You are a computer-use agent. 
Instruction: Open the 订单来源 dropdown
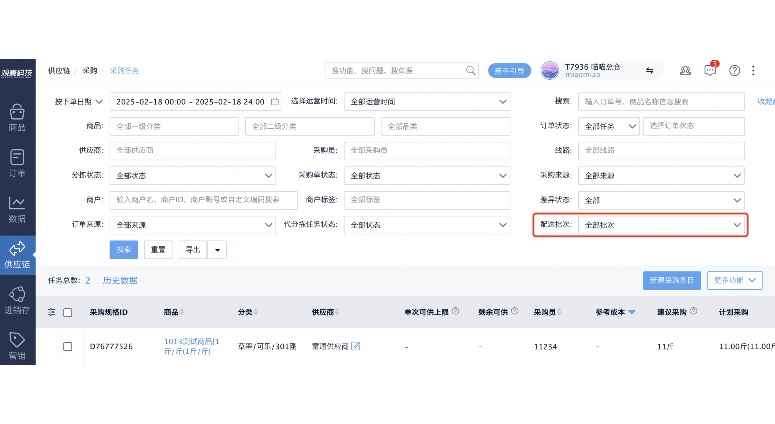pos(192,225)
